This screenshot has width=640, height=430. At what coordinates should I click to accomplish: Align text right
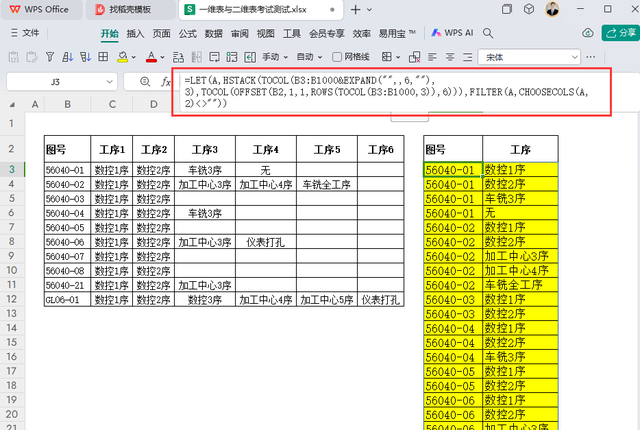(468, 57)
